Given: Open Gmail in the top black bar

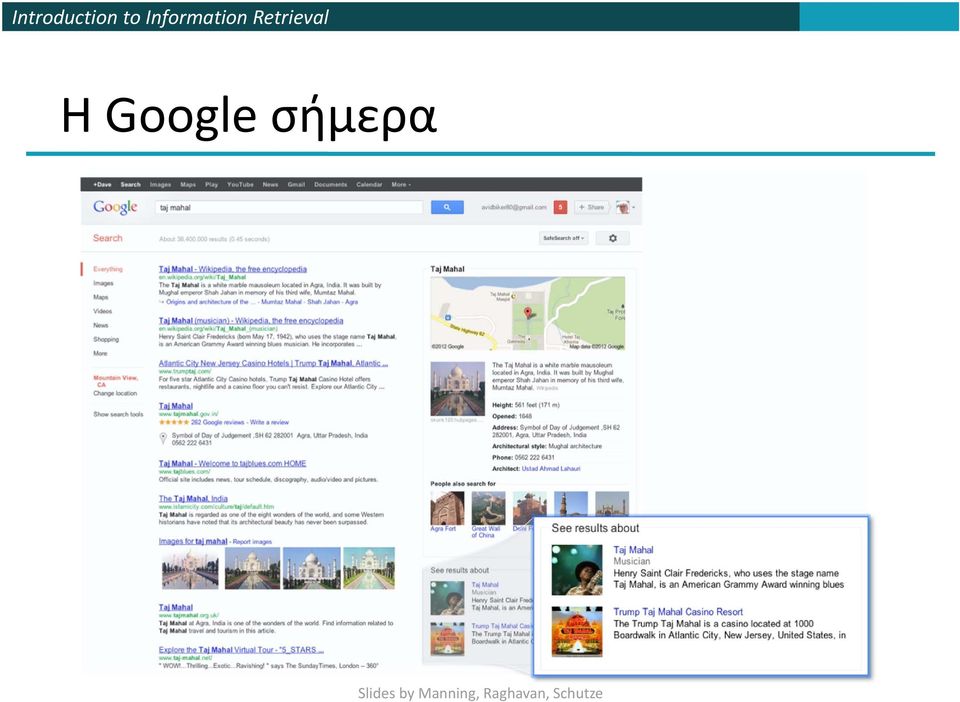Looking at the screenshot, I should (296, 184).
